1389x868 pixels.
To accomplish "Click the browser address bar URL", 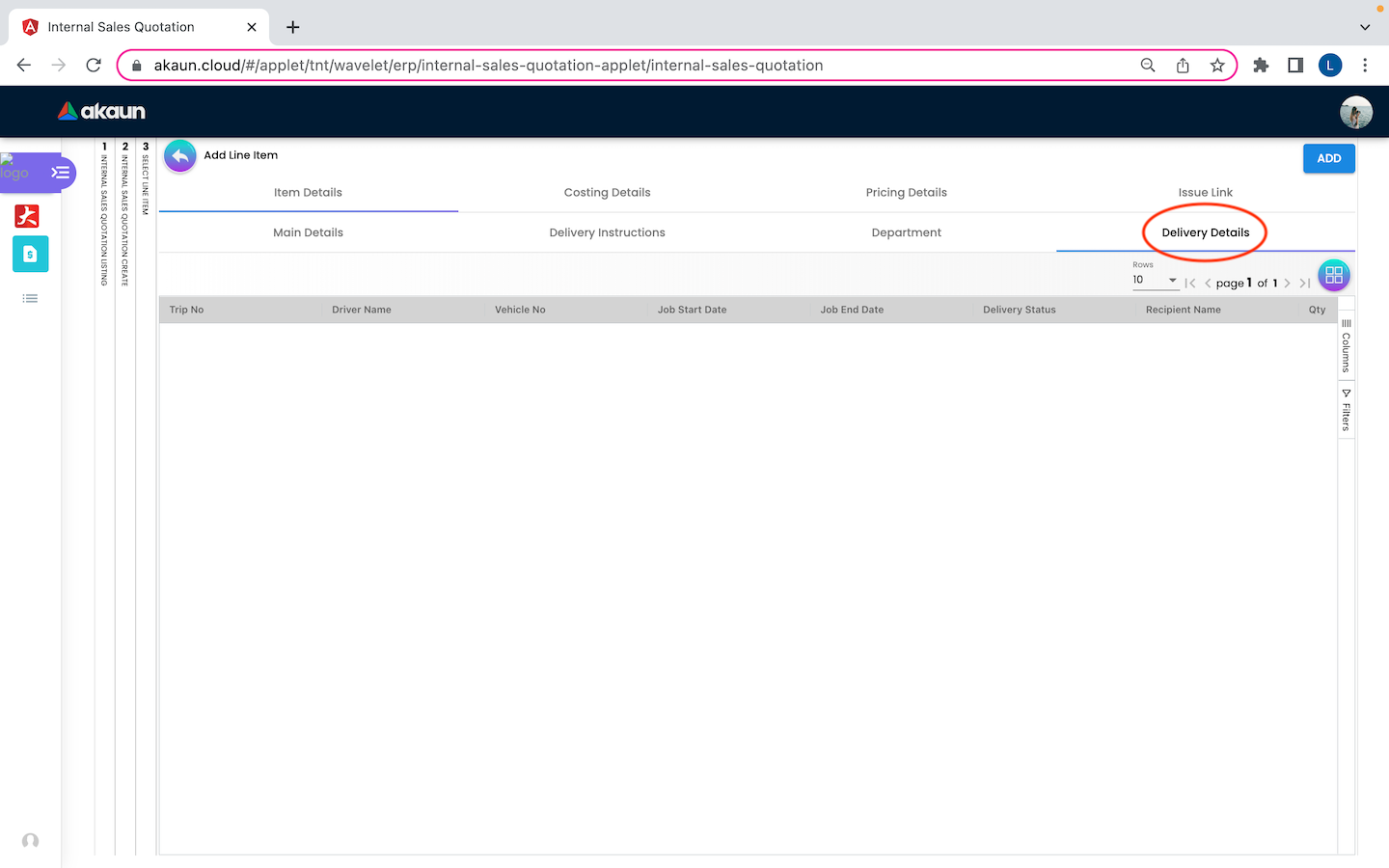I will coord(488,66).
